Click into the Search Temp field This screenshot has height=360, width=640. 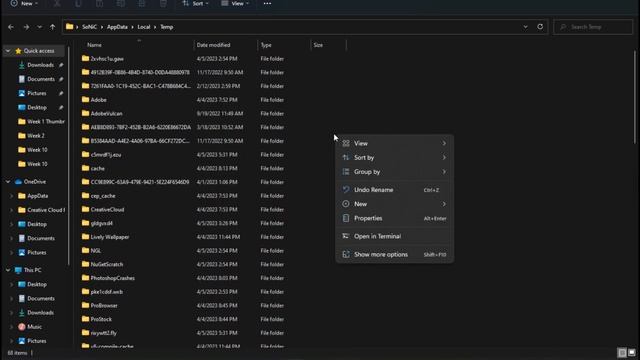coord(593,27)
